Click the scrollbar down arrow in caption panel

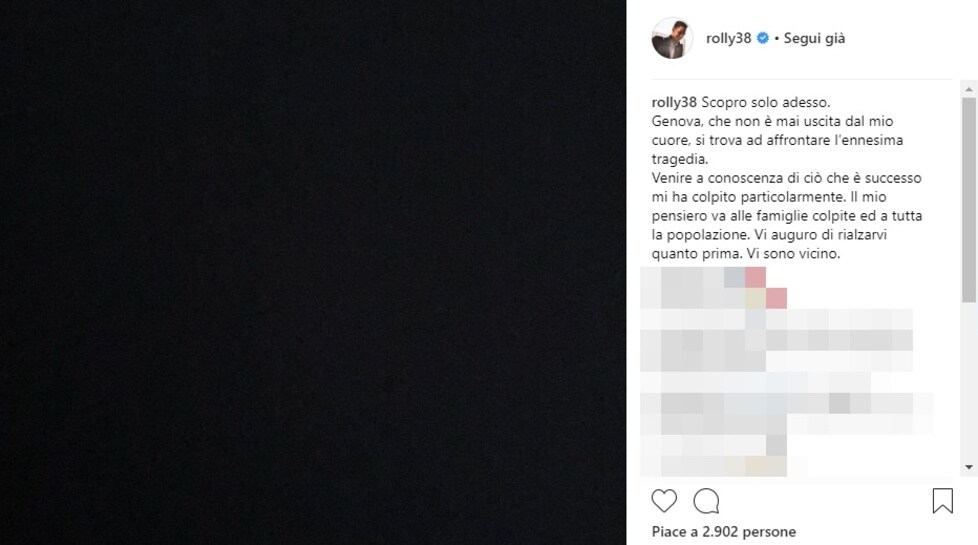tap(969, 467)
